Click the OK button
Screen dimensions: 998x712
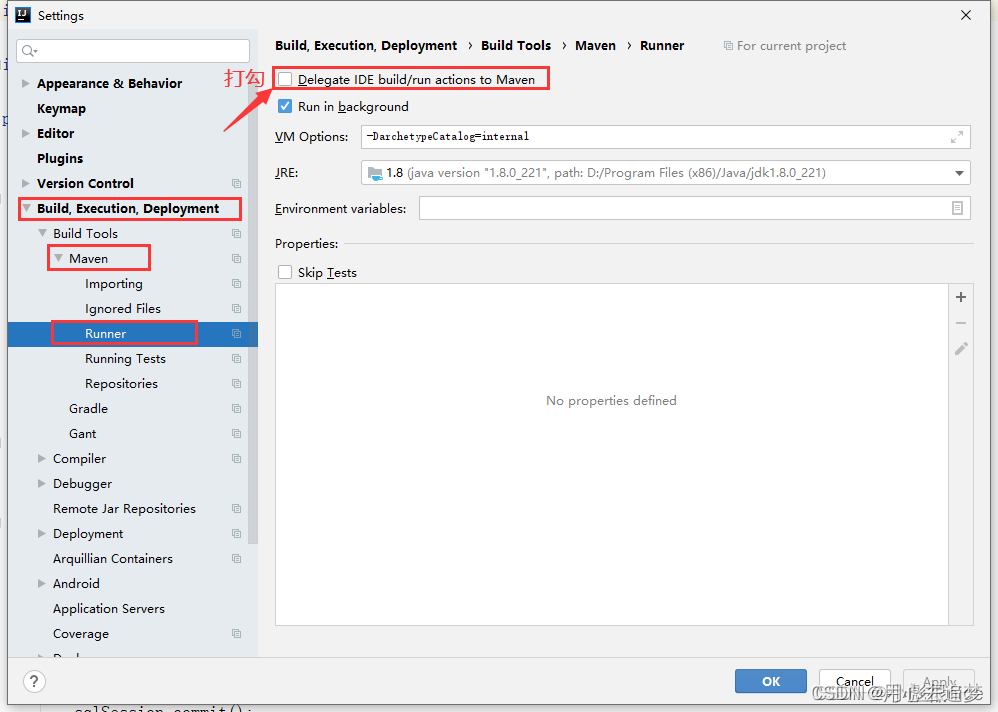coord(771,681)
